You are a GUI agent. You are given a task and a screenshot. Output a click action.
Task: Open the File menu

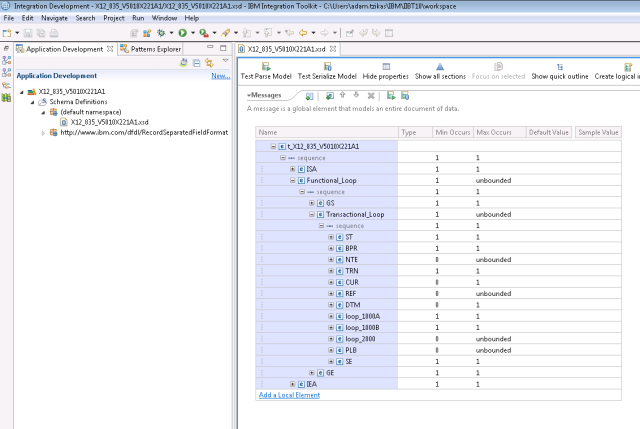pyautogui.click(x=9, y=18)
